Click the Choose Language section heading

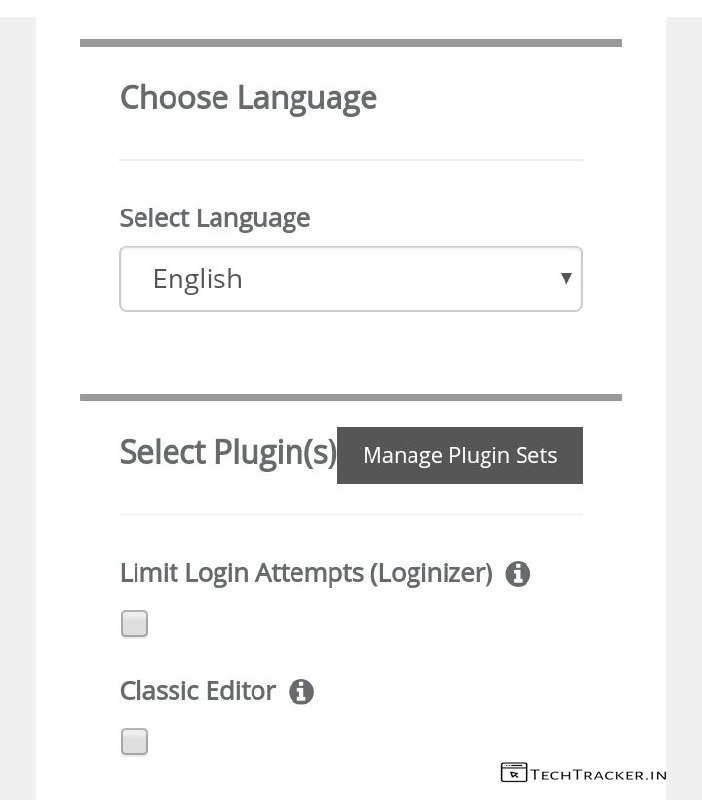248,98
